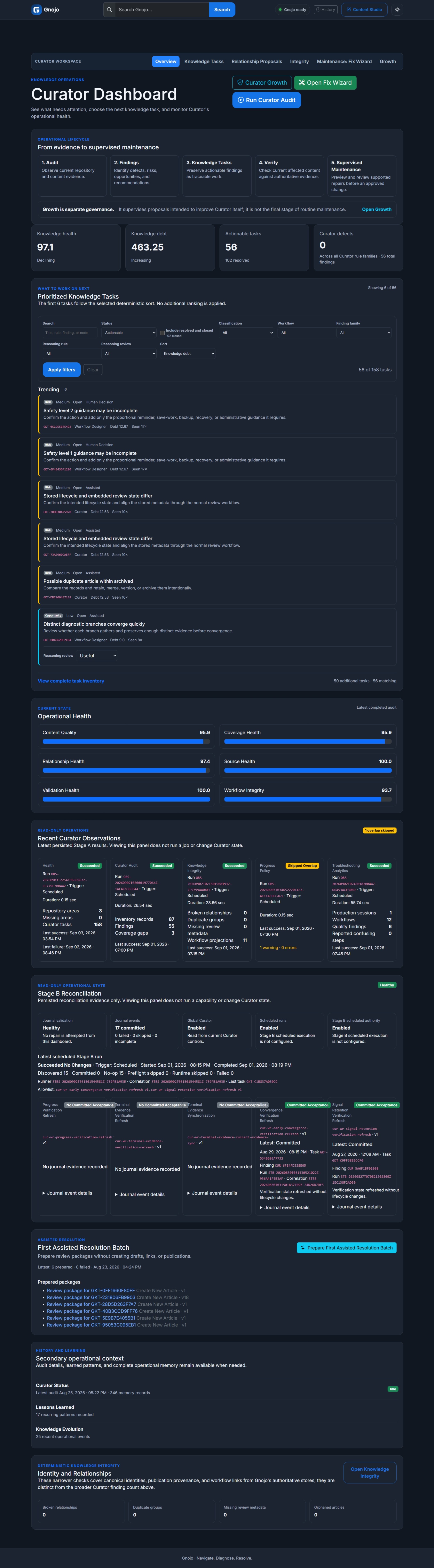Click the Clear filters button
Screen dimensions: 434x1568
pos(93,369)
